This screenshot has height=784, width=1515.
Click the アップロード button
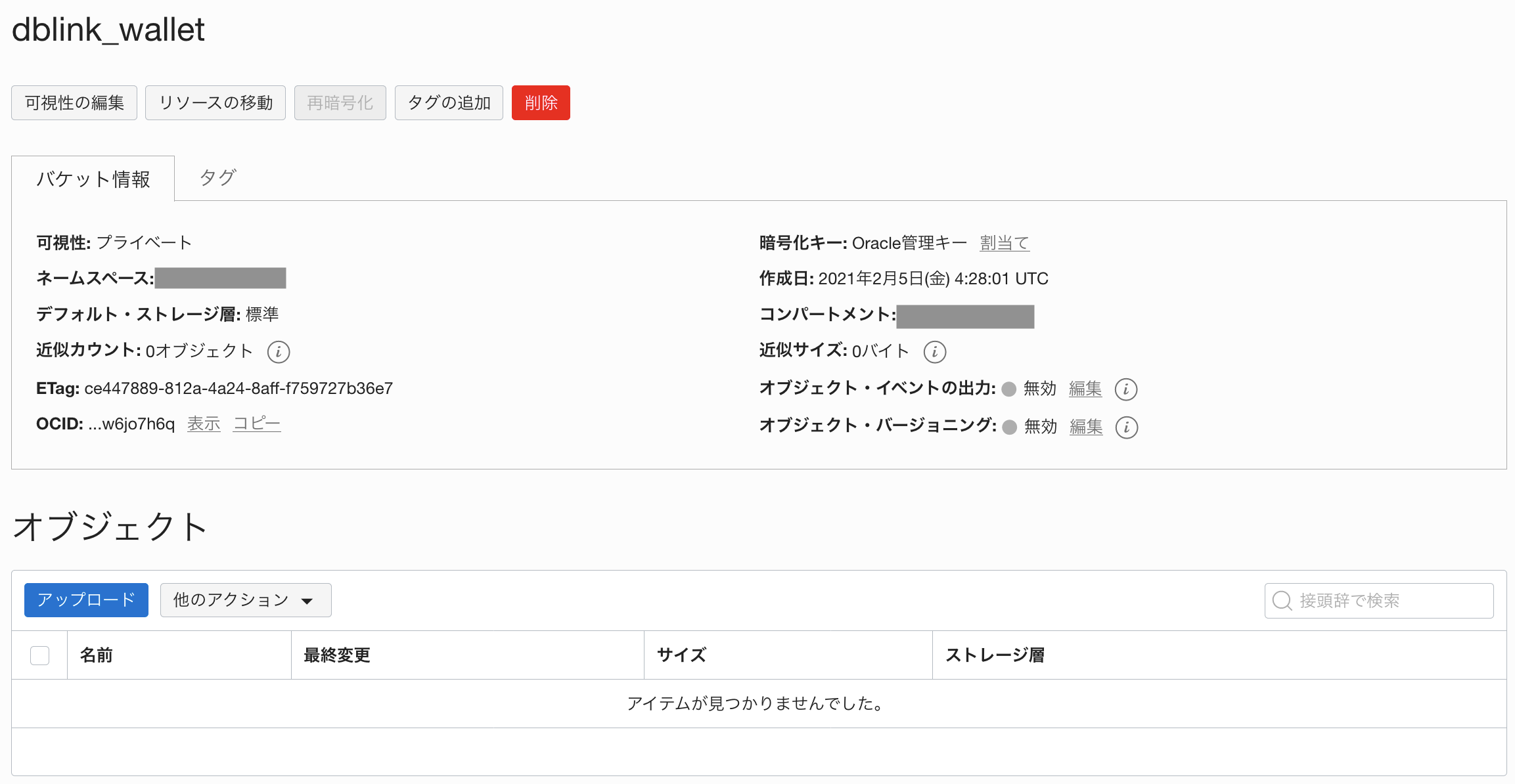coord(86,599)
